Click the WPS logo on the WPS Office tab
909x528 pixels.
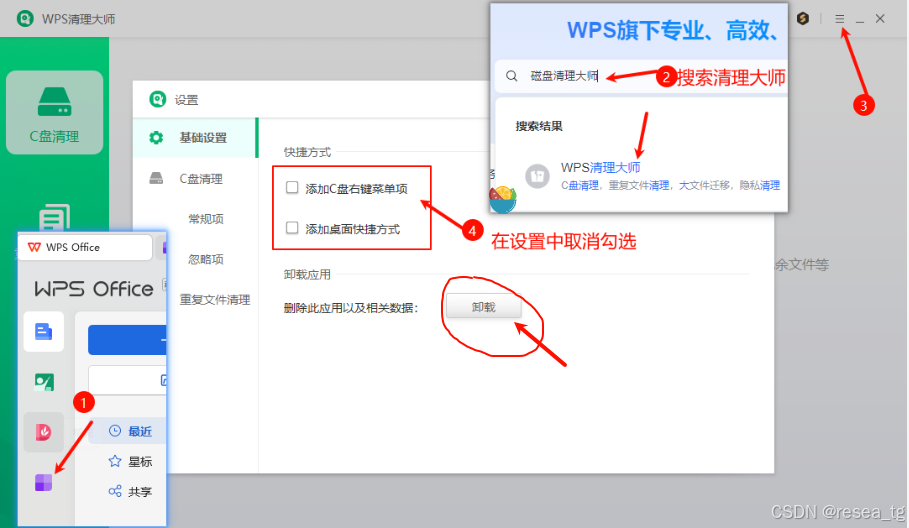click(34, 247)
